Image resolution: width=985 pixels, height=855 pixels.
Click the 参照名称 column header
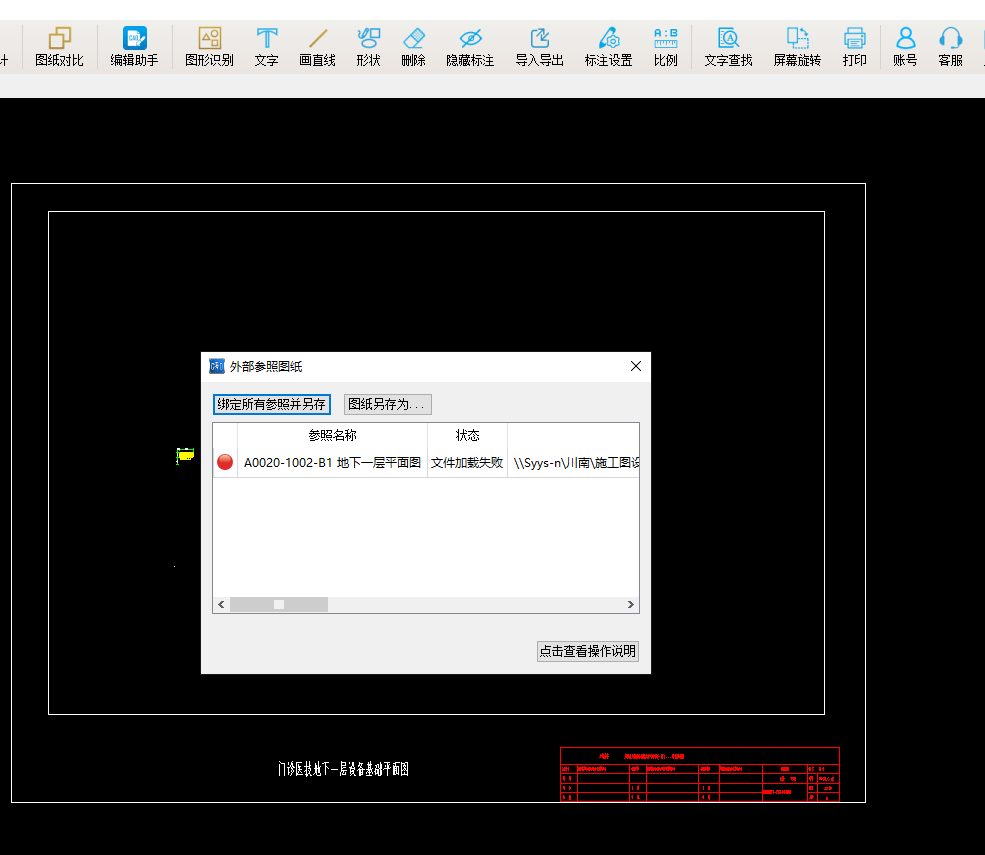(332, 435)
